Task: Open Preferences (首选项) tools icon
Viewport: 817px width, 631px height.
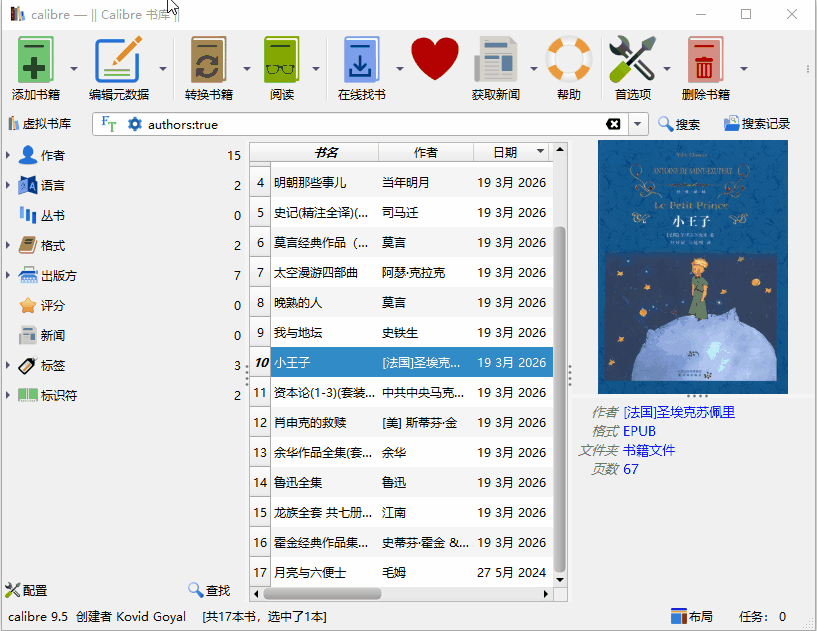Action: pyautogui.click(x=633, y=59)
